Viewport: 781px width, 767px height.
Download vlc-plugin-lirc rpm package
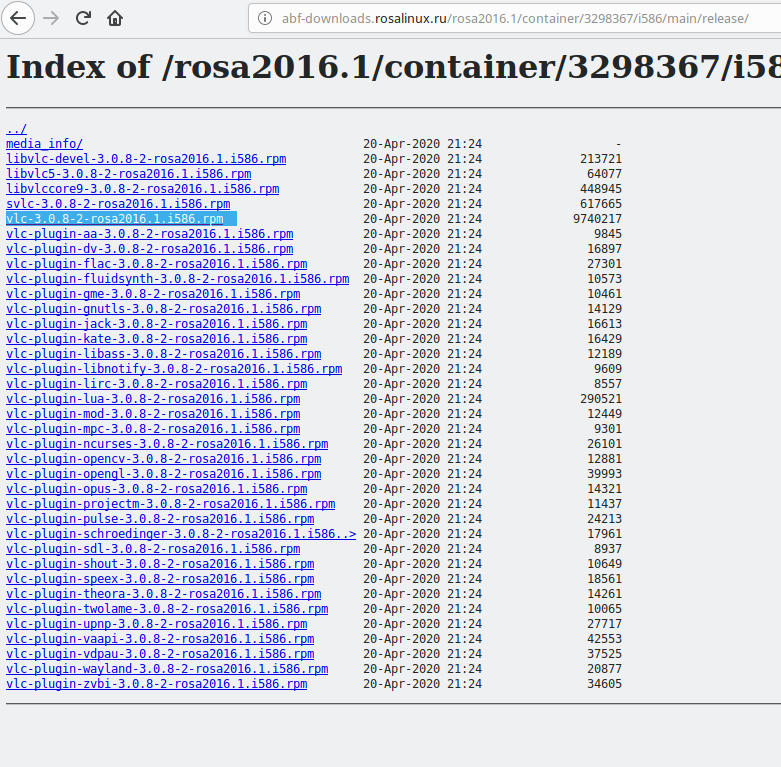click(x=156, y=384)
